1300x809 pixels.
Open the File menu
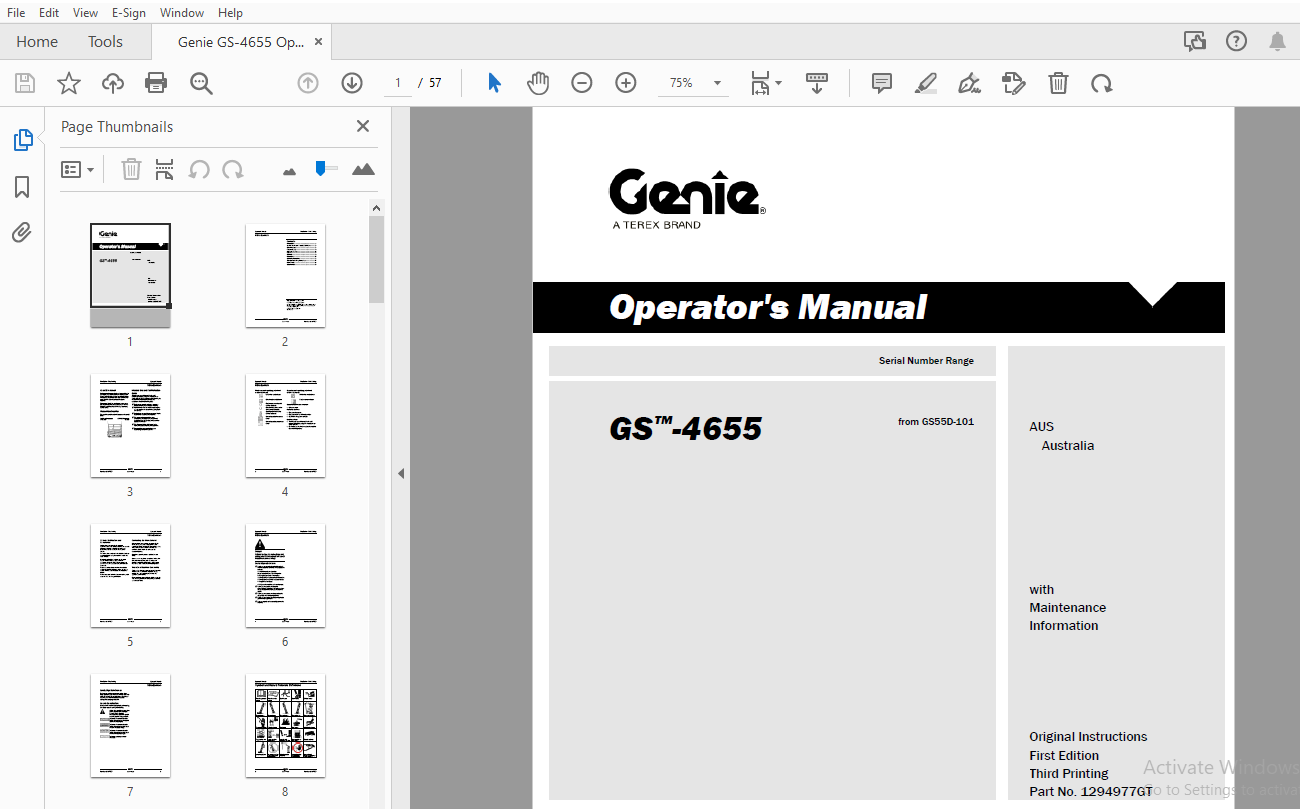click(x=17, y=12)
